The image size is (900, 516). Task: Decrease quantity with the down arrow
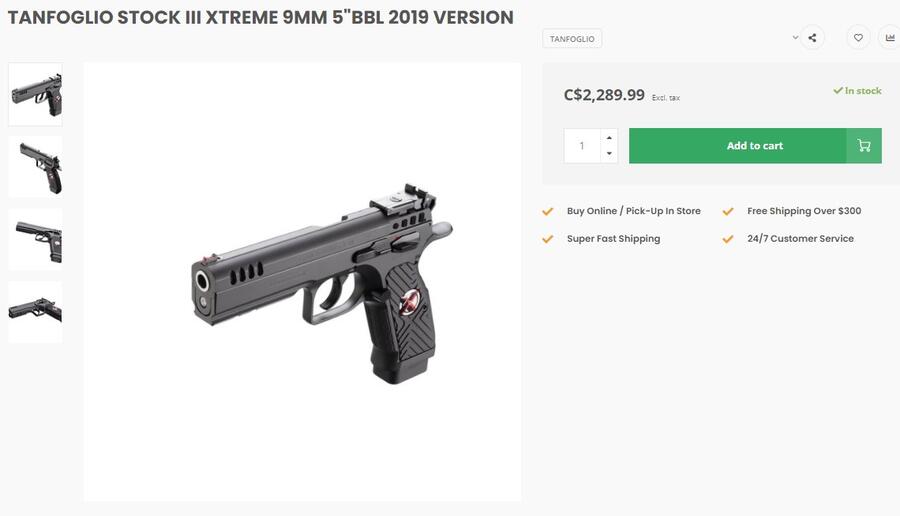pos(609,154)
